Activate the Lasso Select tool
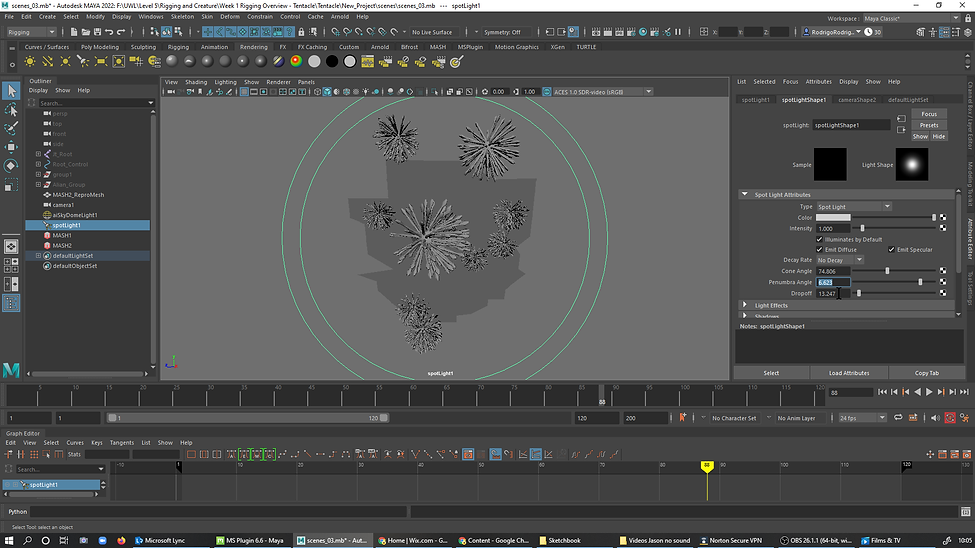This screenshot has width=975, height=548. (11, 110)
